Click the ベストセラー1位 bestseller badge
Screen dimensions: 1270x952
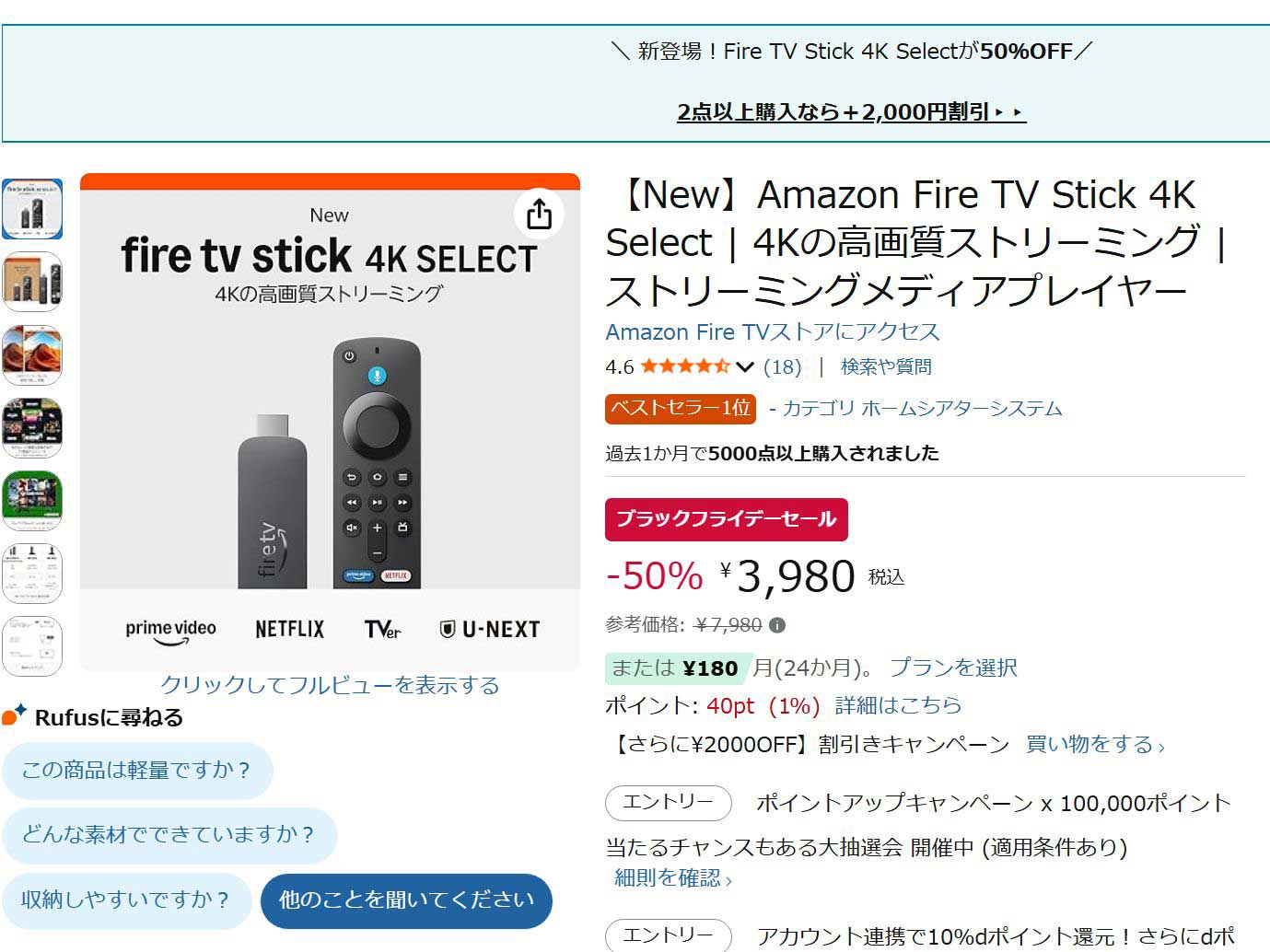679,409
